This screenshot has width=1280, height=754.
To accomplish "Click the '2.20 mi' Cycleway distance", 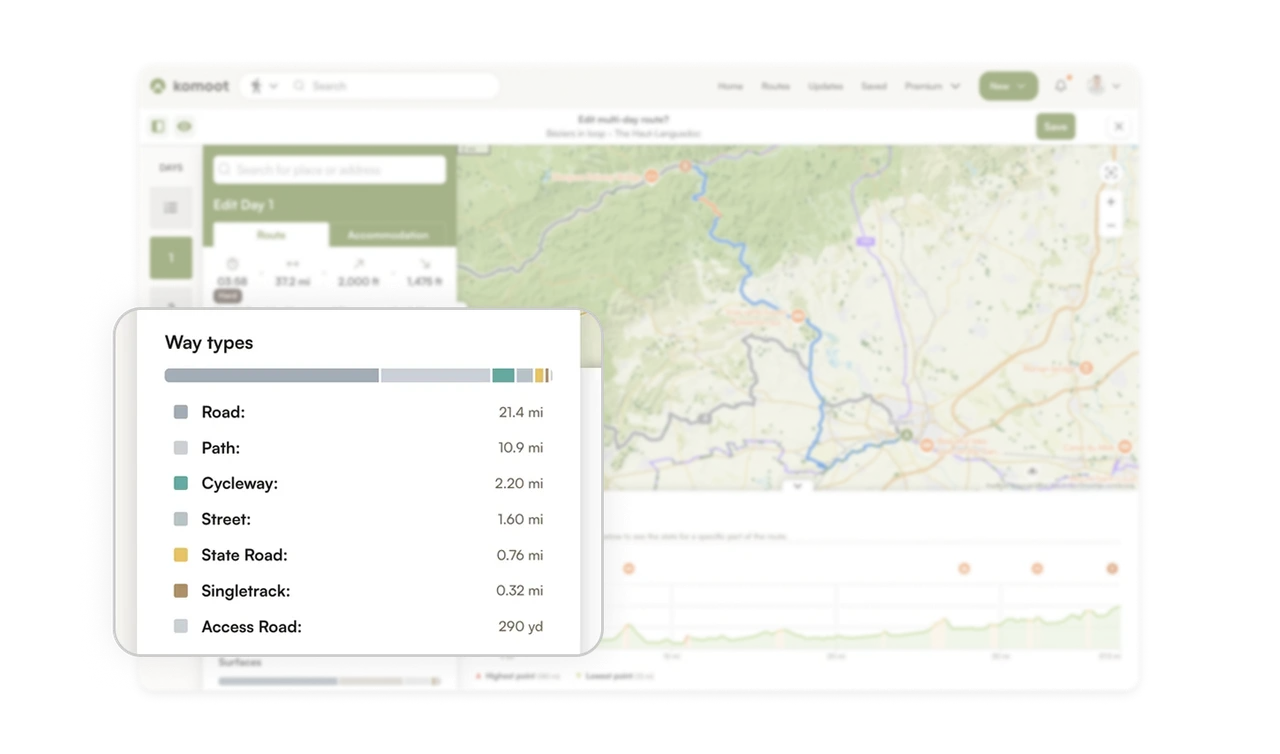I will [x=519, y=483].
